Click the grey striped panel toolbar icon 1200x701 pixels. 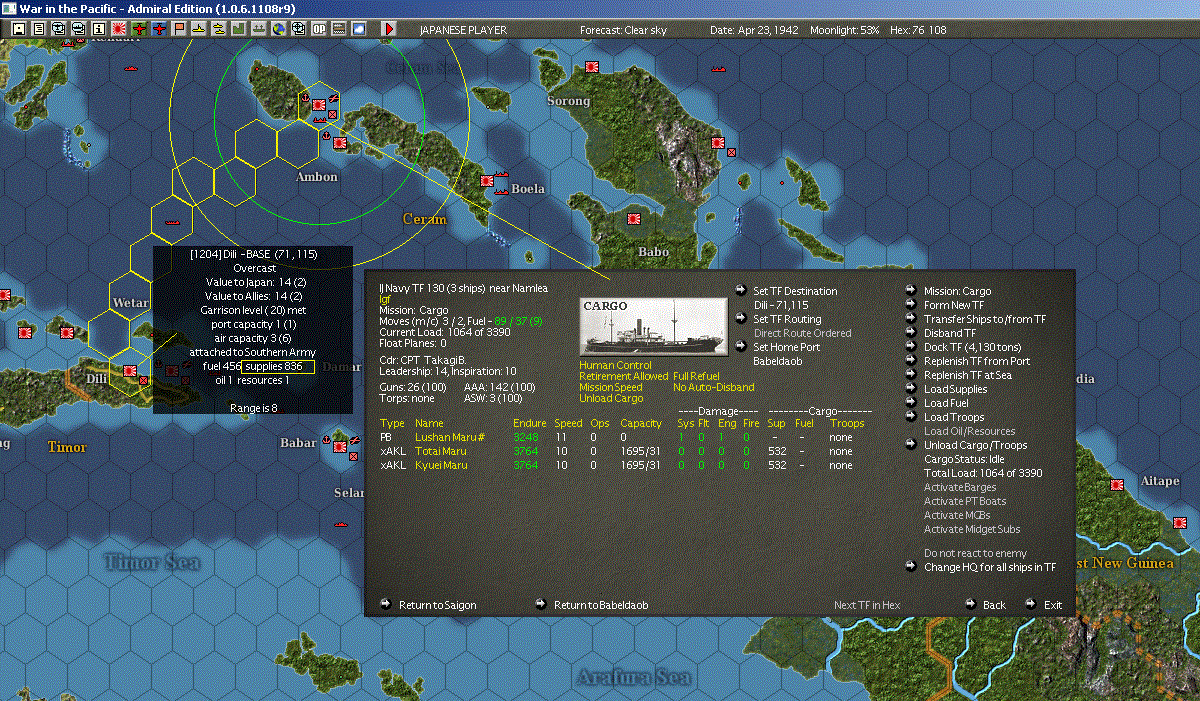click(338, 29)
